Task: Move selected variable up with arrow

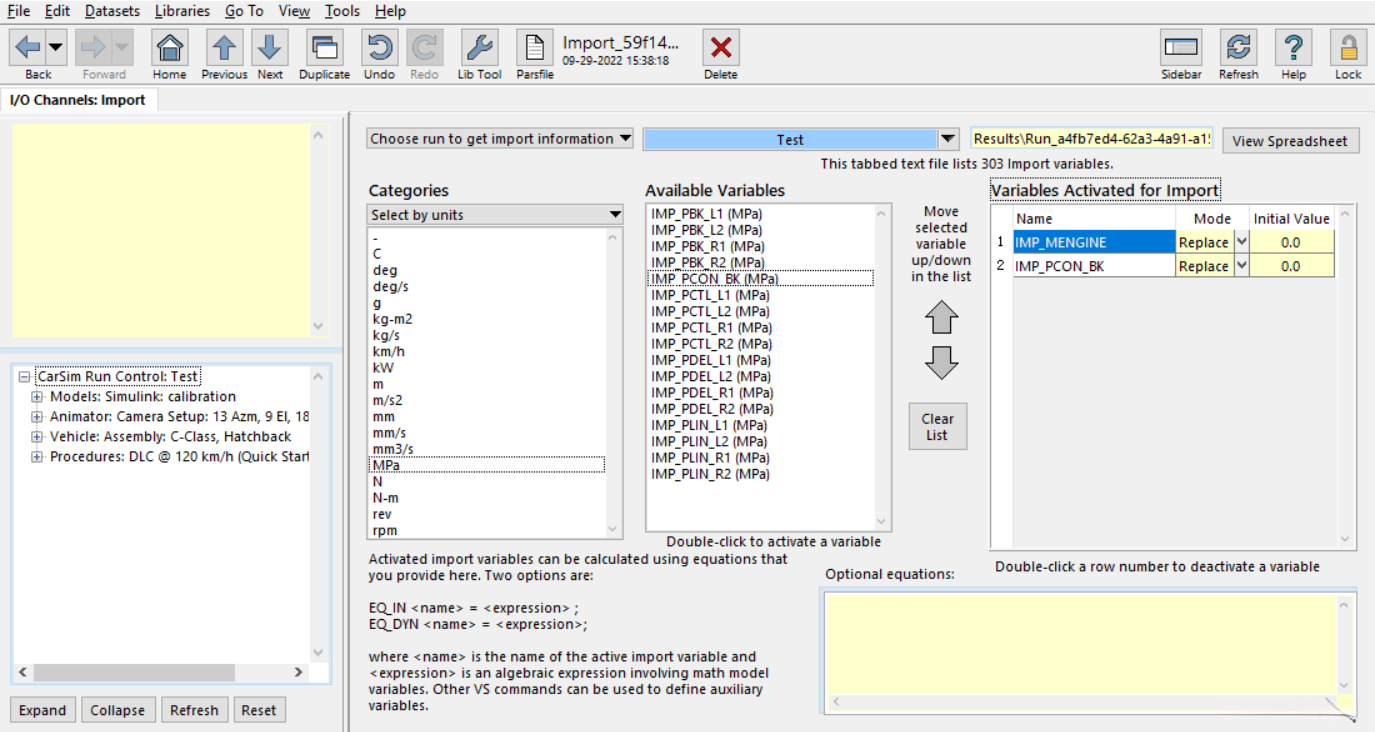Action: point(941,318)
